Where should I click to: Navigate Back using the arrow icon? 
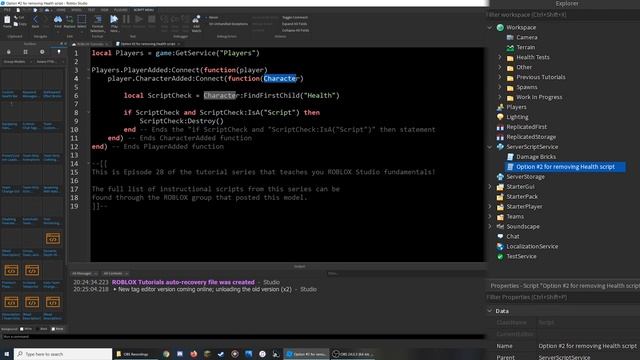point(36,20)
